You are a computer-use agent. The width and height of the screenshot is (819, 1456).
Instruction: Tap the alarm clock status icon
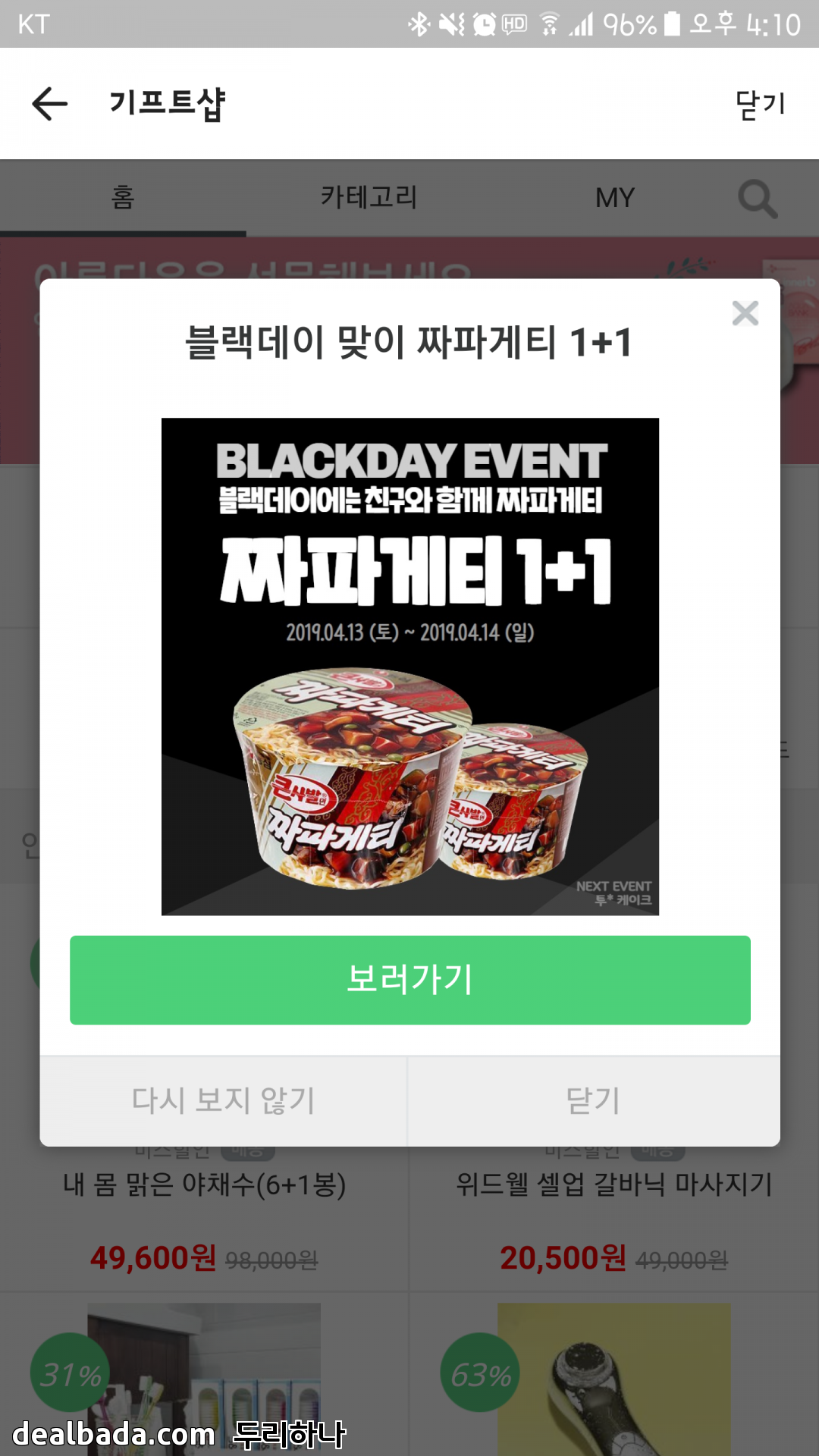[484, 24]
